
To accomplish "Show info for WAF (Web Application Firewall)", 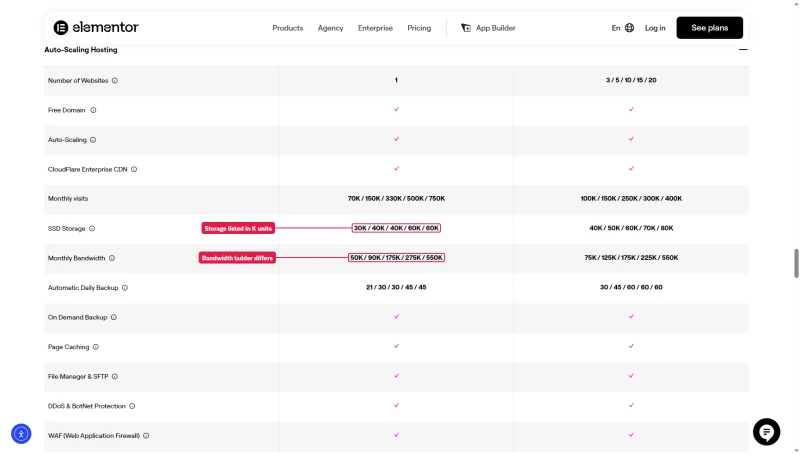I will [146, 436].
